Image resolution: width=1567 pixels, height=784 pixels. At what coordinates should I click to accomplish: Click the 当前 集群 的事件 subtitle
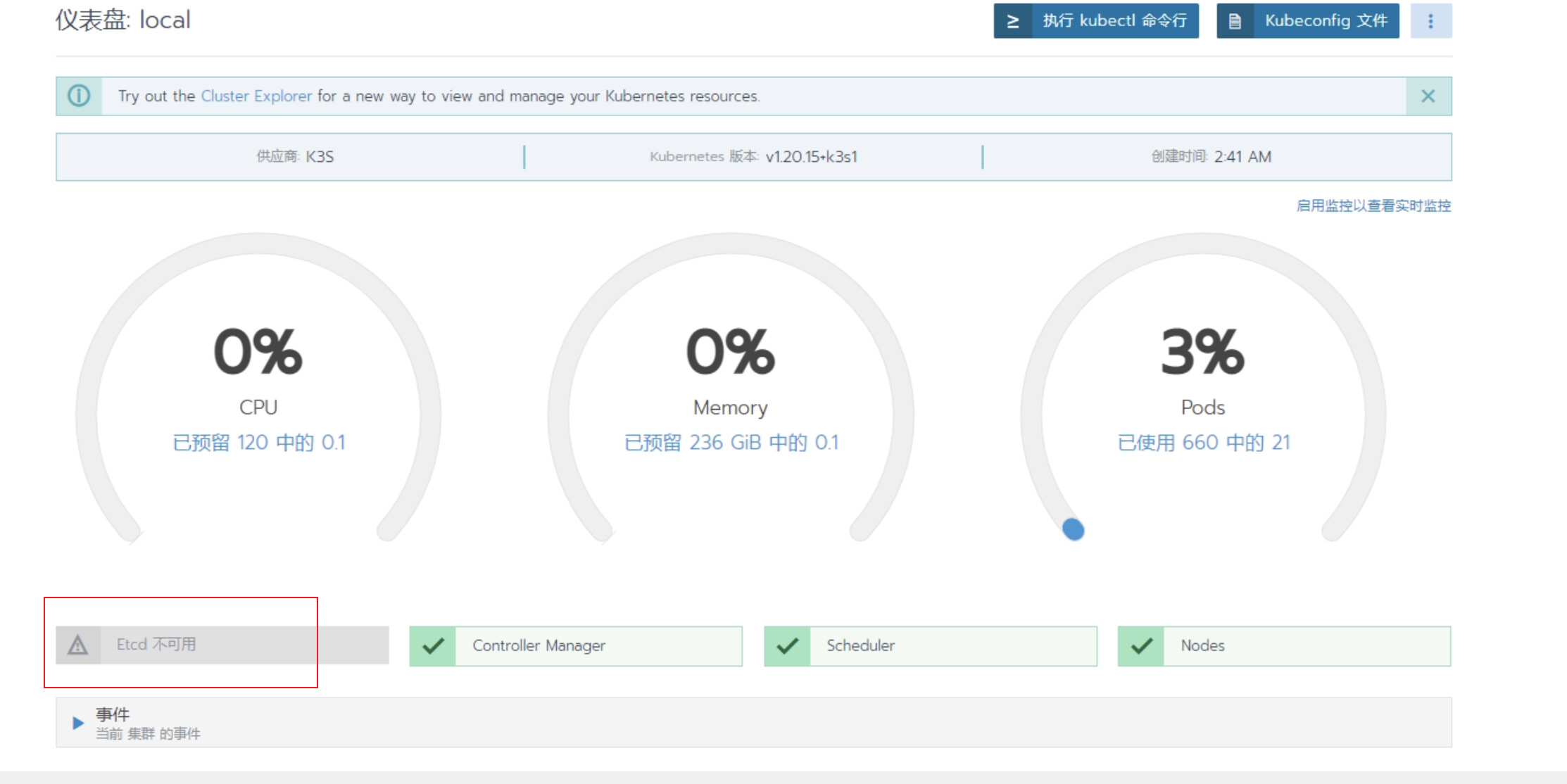point(148,734)
